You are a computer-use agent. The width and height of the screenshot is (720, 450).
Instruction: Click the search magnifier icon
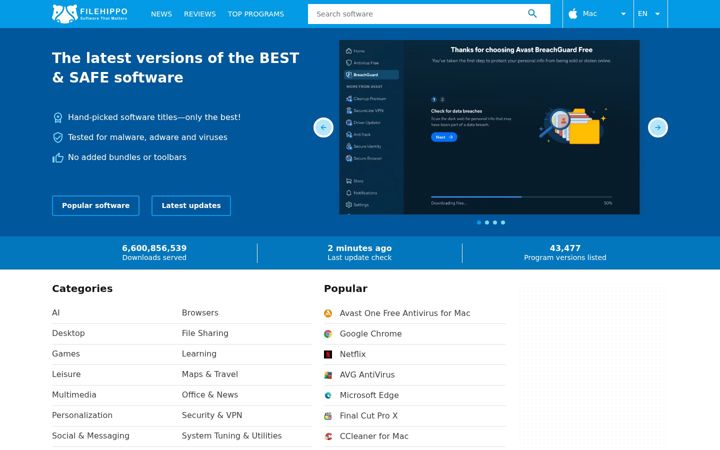pos(532,13)
